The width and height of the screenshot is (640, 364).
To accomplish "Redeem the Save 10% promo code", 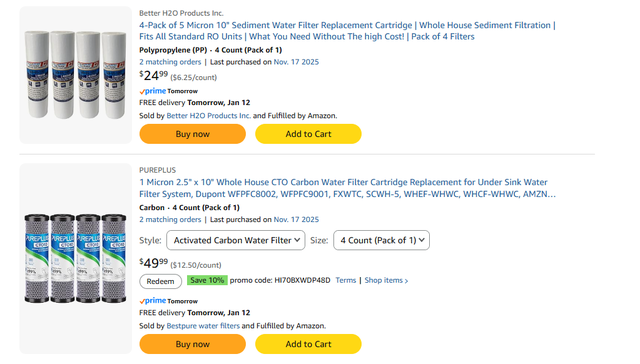I will [160, 281].
